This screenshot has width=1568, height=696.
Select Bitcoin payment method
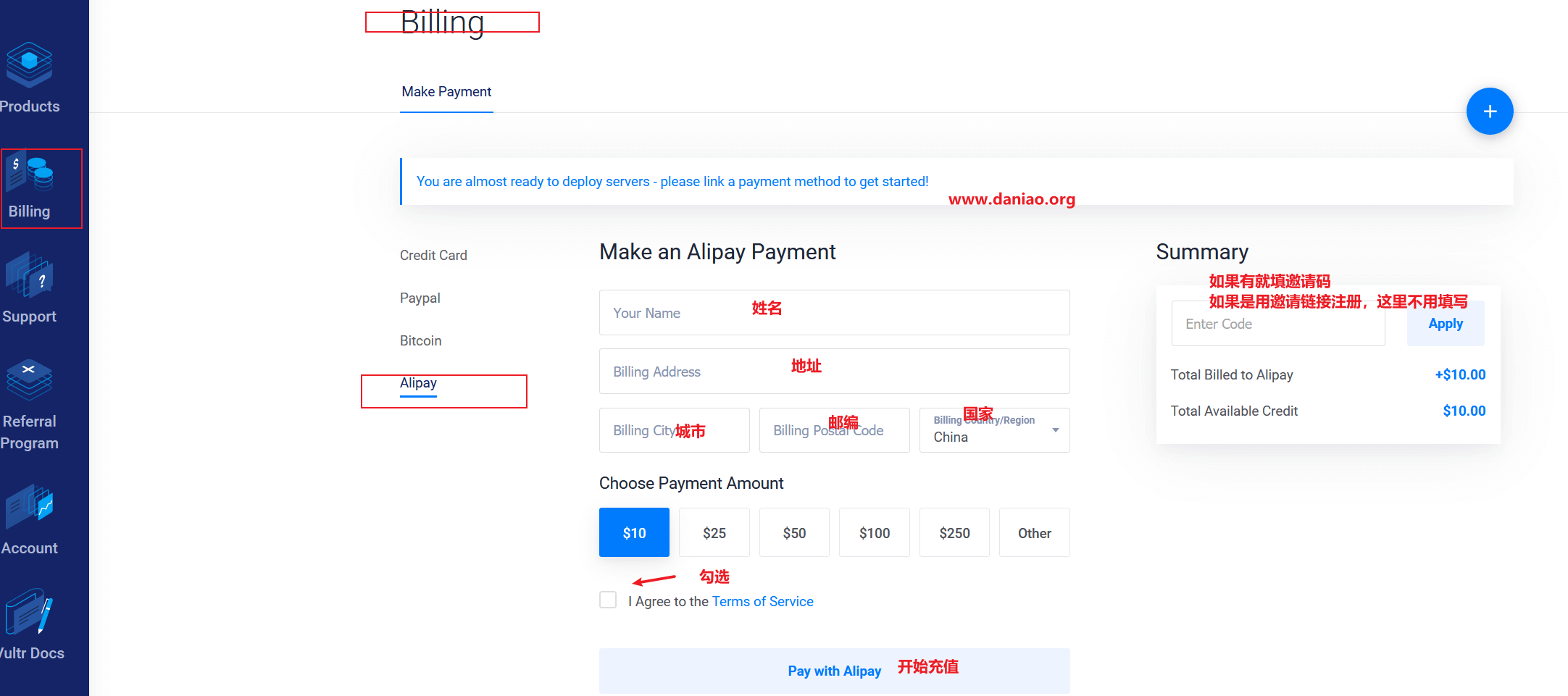pyautogui.click(x=420, y=340)
